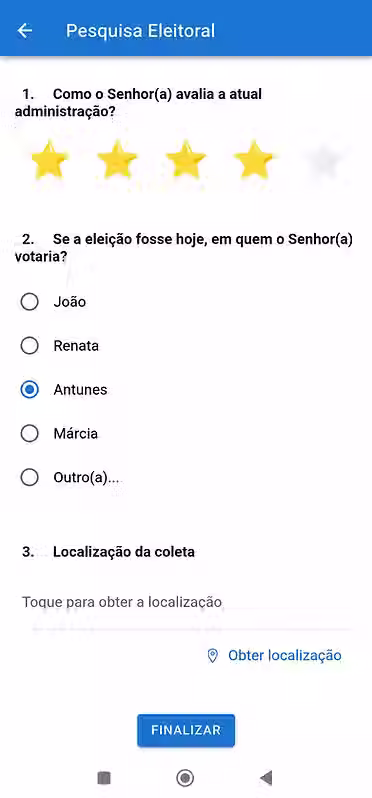Click the Obter localização link
372x798 pixels.
pyautogui.click(x=284, y=656)
